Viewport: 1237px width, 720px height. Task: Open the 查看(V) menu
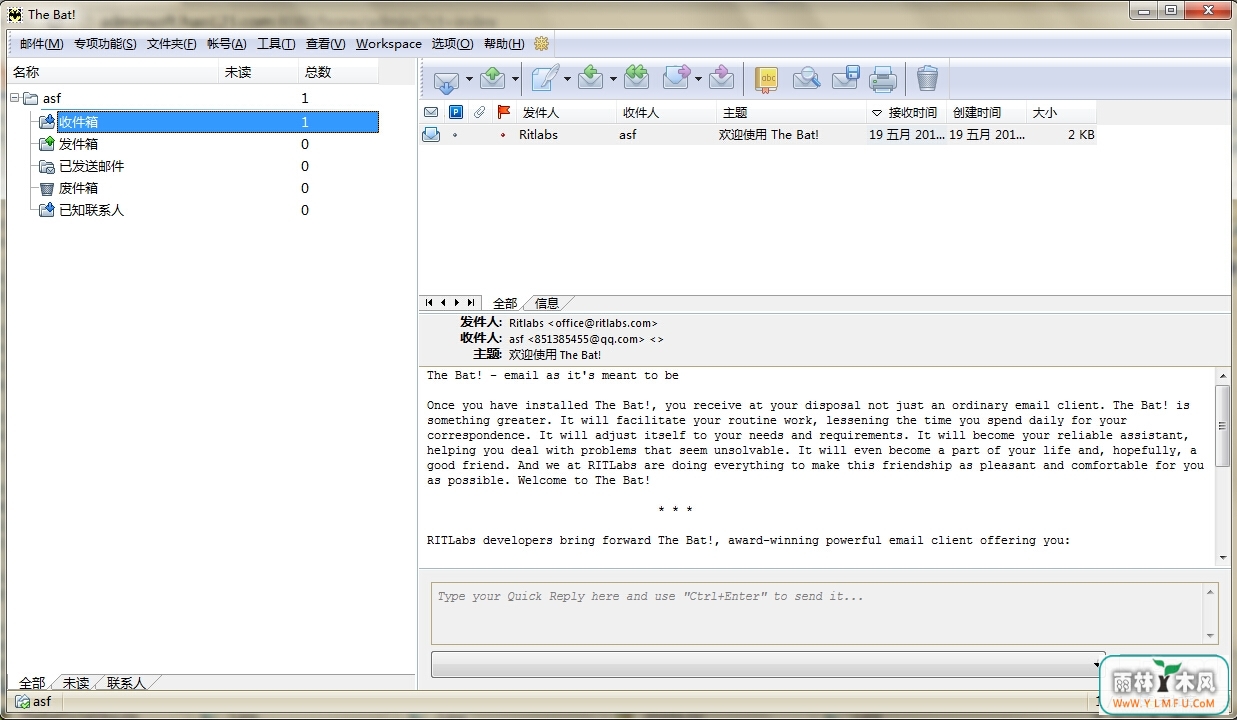(x=326, y=44)
